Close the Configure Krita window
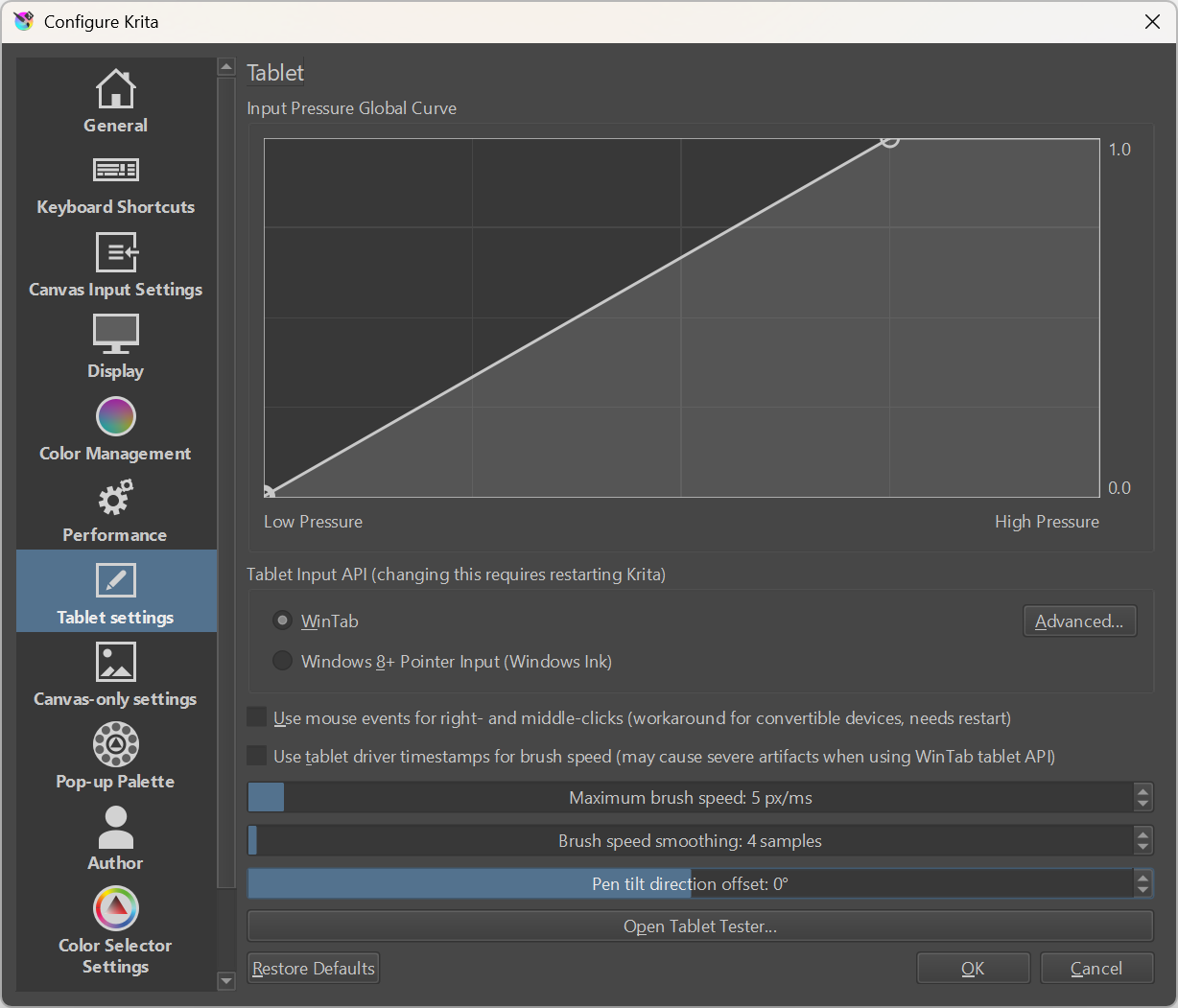The height and width of the screenshot is (1008, 1178). tap(1152, 21)
